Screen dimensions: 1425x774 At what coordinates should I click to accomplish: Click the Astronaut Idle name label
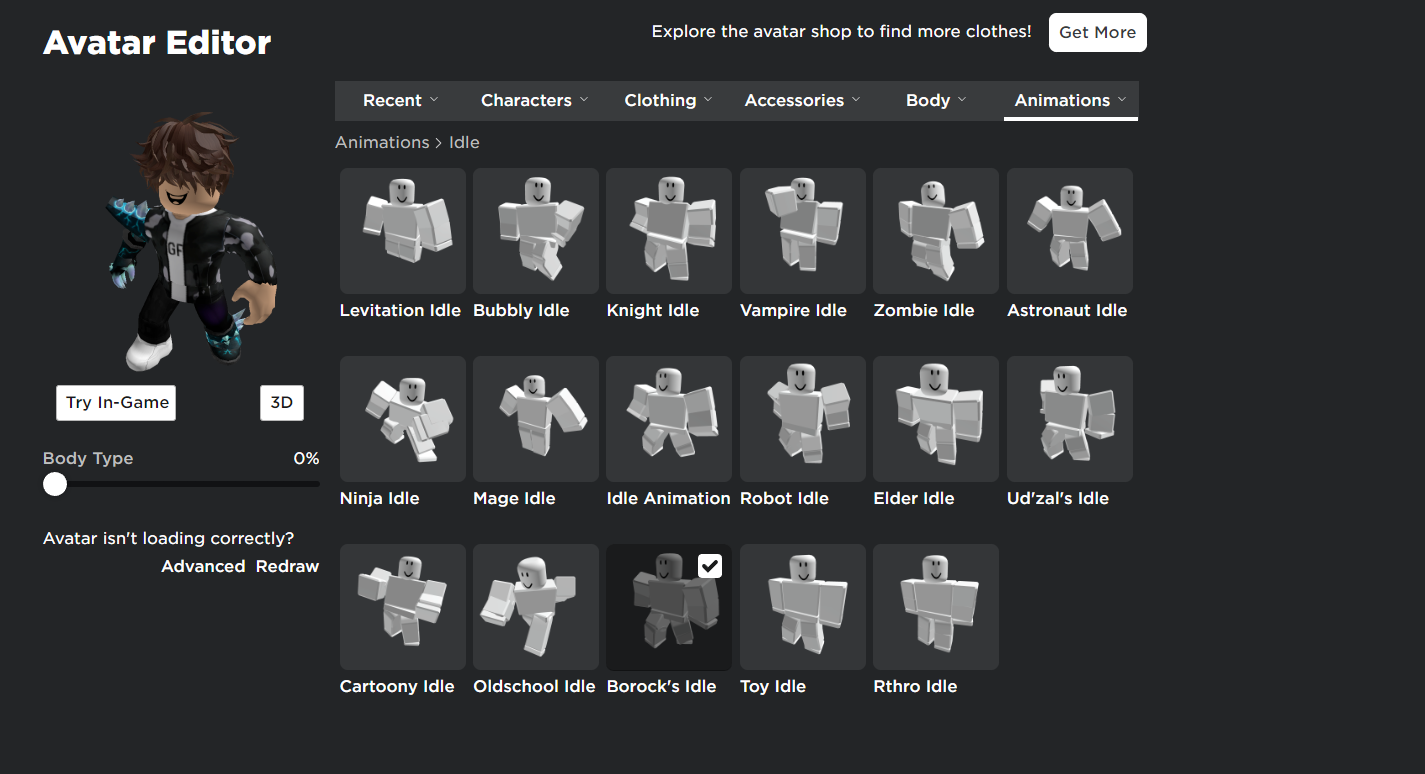(1067, 310)
